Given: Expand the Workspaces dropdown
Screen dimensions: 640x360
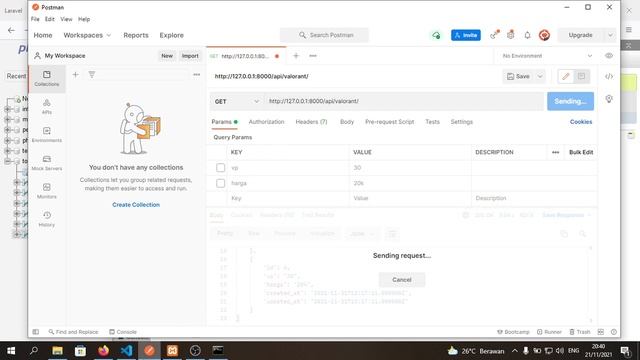Looking at the screenshot, I should pyautogui.click(x=87, y=36).
